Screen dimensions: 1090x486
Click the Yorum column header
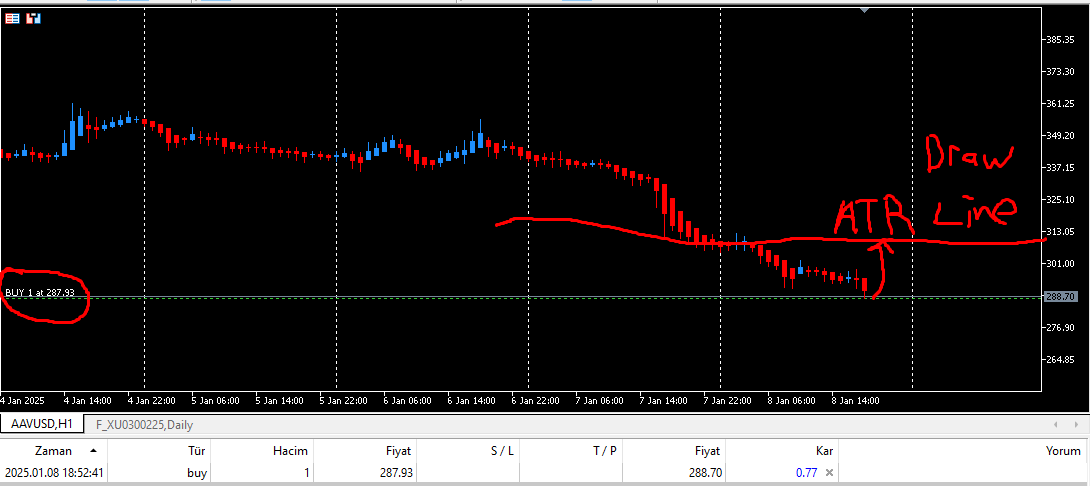pos(1064,451)
